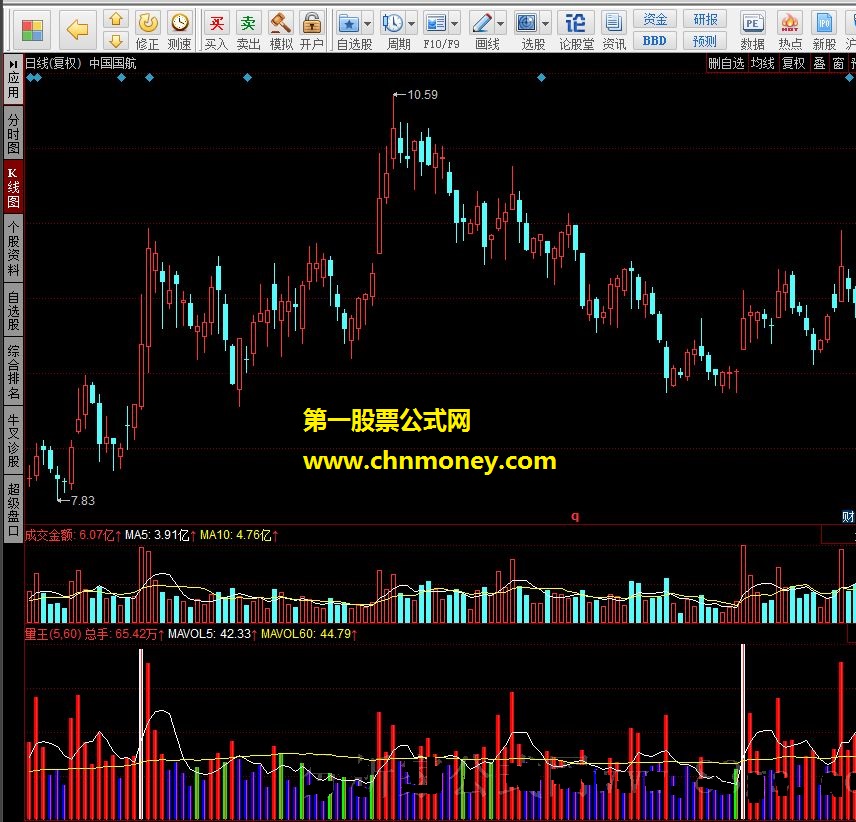
Task: Open the 个股资料 stock info tab
Action: tap(13, 248)
